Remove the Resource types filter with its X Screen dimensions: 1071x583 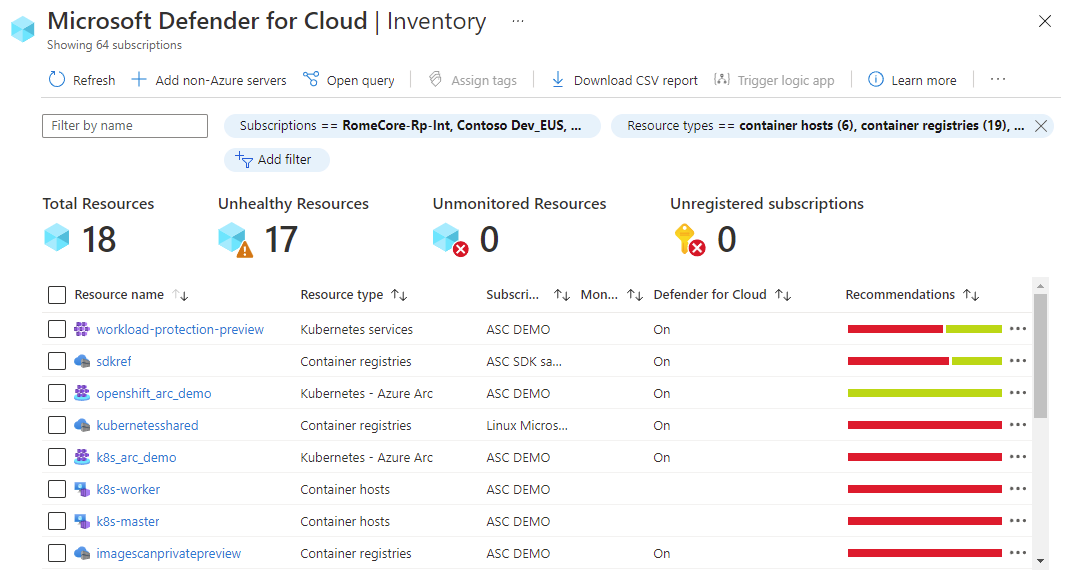click(1041, 126)
